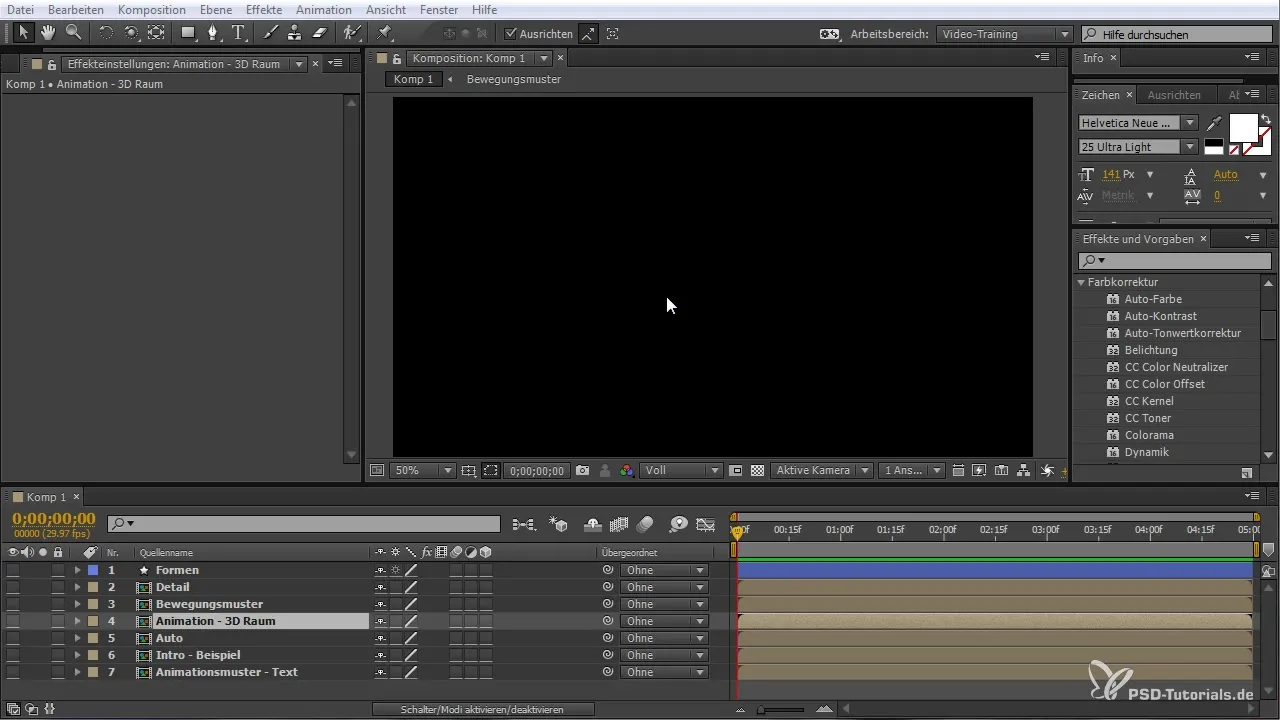Open the Aktive Kamera view dropdown
Image resolution: width=1280 pixels, height=720 pixels.
tap(821, 470)
